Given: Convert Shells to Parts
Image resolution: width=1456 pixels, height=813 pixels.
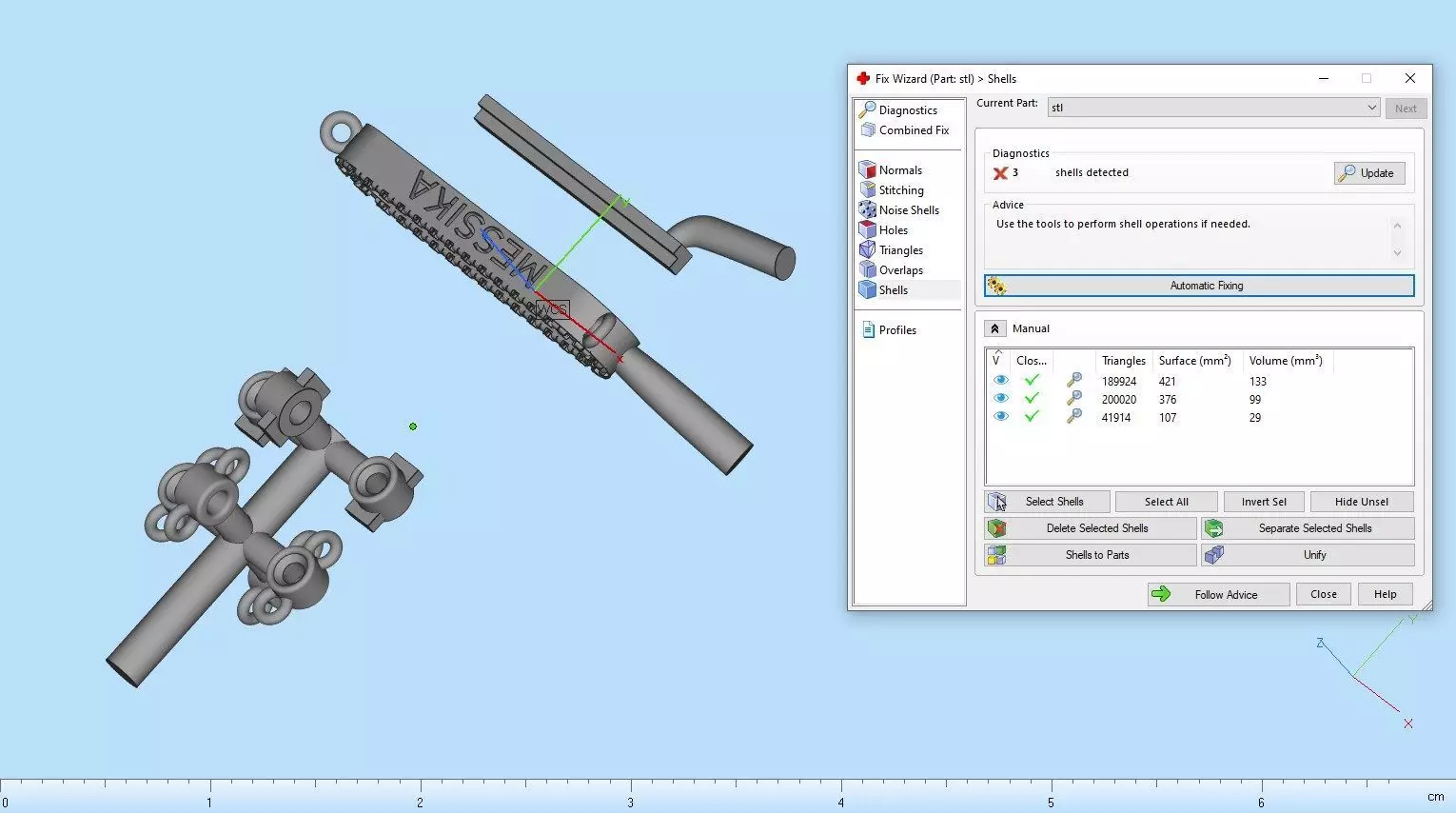Looking at the screenshot, I should tap(1091, 555).
